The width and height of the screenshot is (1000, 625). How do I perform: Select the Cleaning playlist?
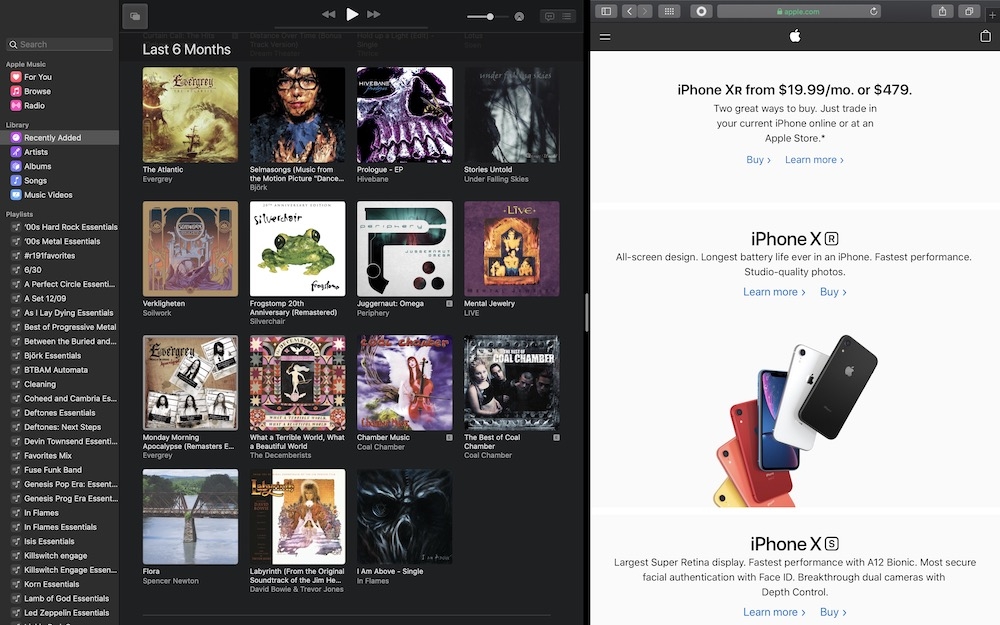pos(59,384)
